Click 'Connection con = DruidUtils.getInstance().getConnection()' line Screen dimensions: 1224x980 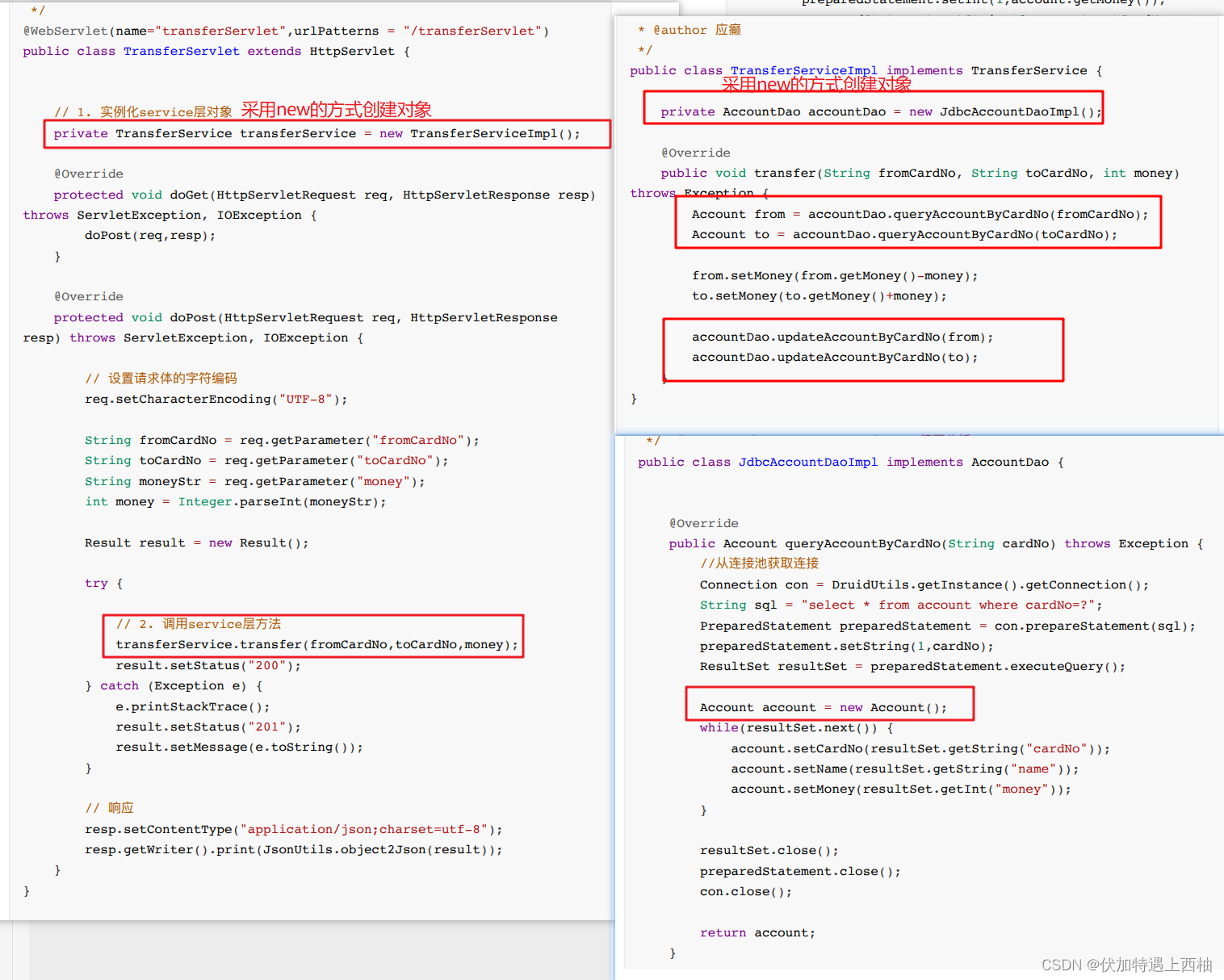tap(924, 584)
